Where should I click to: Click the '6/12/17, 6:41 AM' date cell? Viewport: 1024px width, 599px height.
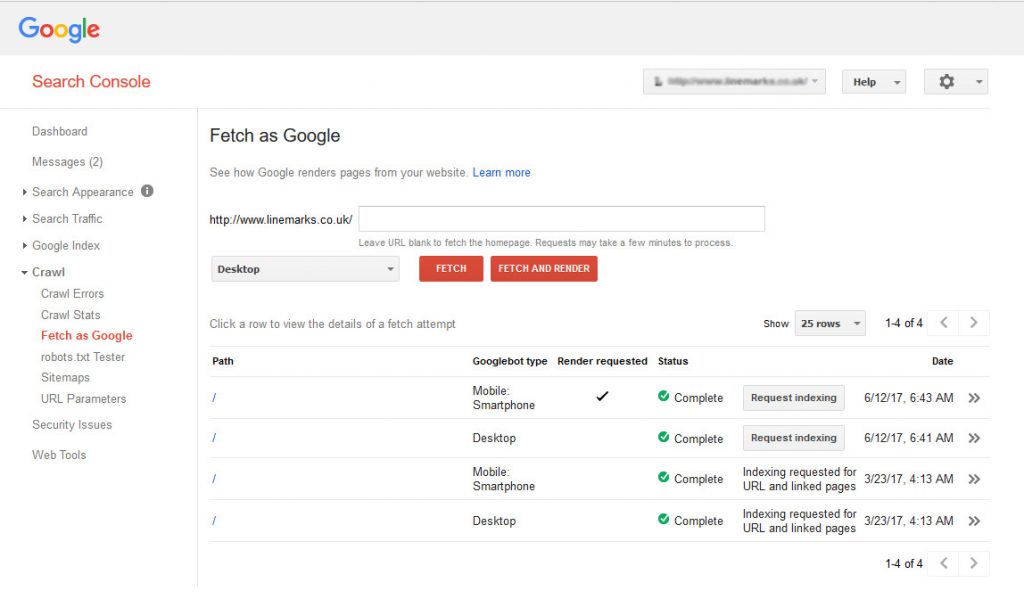908,438
